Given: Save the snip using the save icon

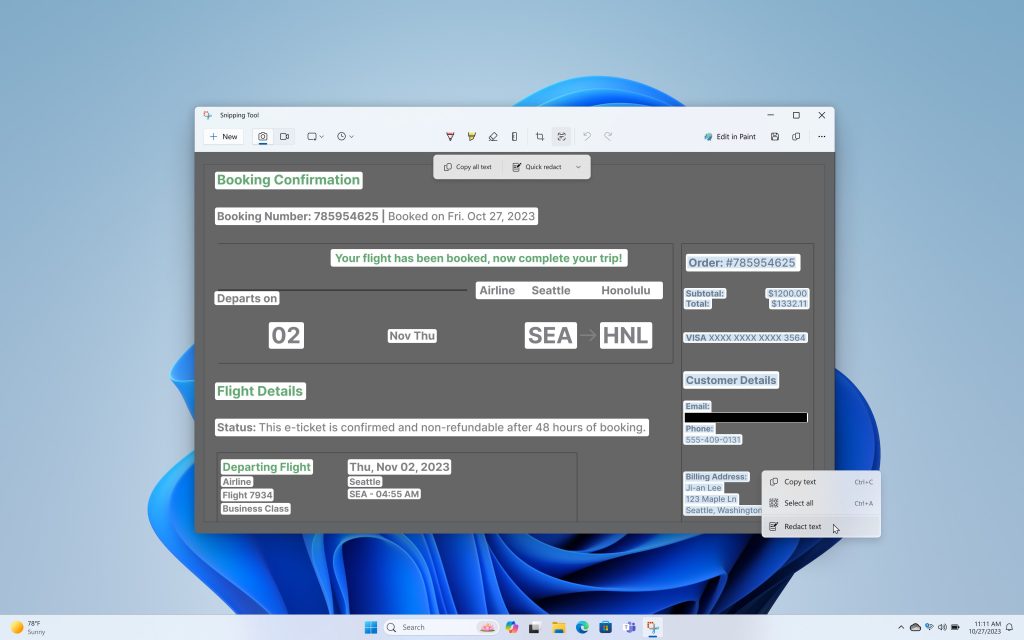Looking at the screenshot, I should coord(774,136).
